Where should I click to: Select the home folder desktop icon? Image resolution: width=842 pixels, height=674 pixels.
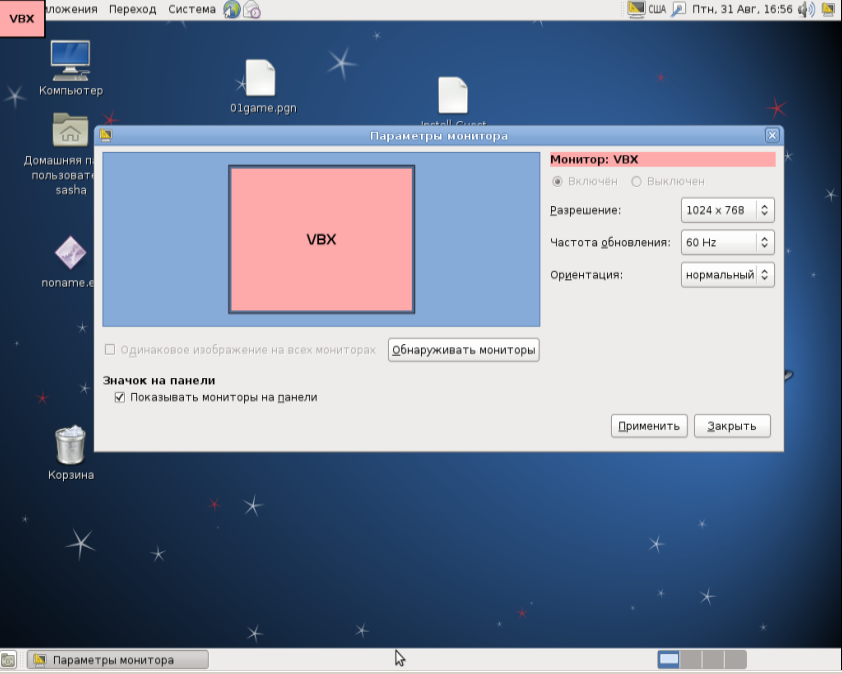[70, 130]
